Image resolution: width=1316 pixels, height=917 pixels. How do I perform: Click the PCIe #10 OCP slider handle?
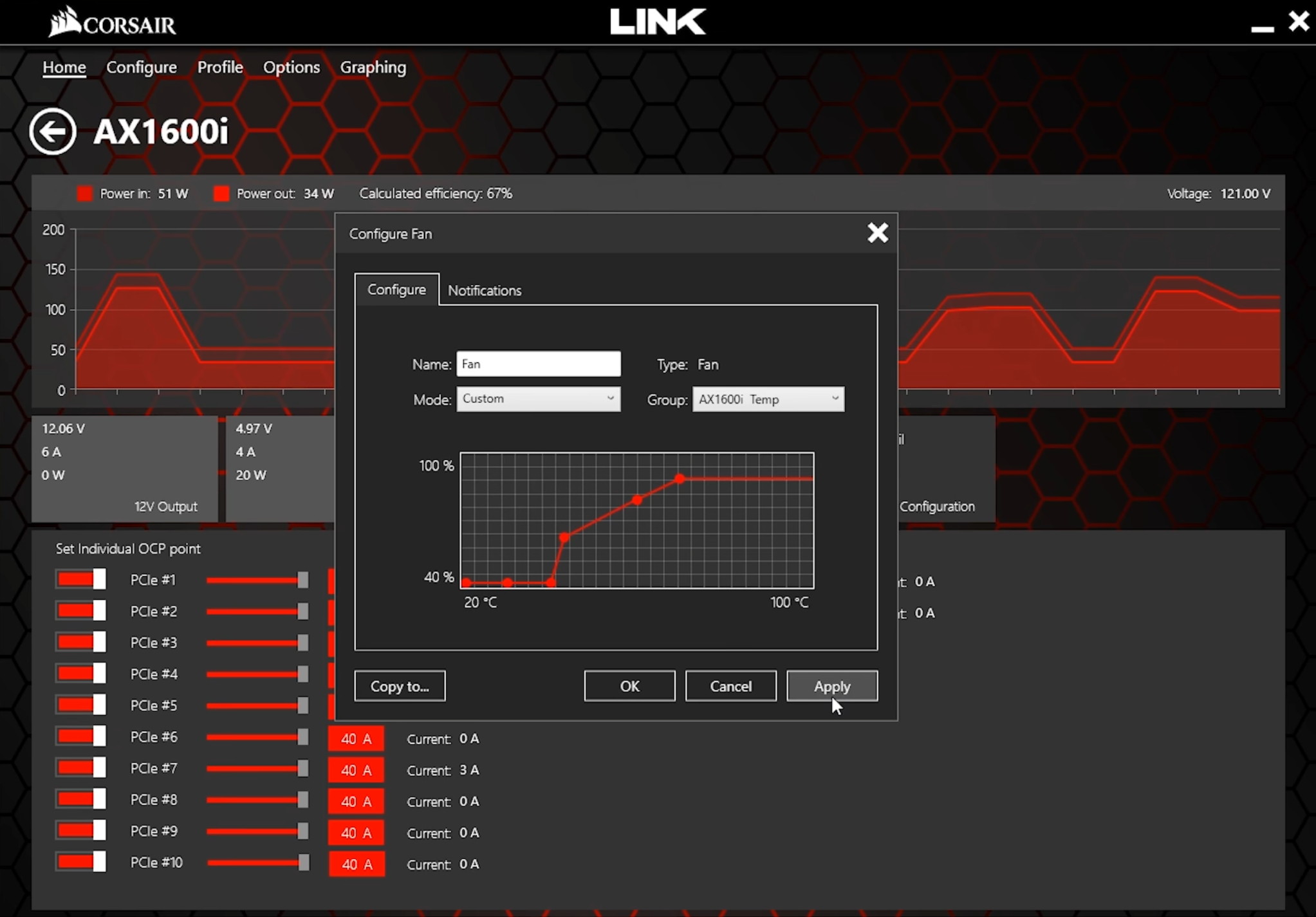pos(304,862)
